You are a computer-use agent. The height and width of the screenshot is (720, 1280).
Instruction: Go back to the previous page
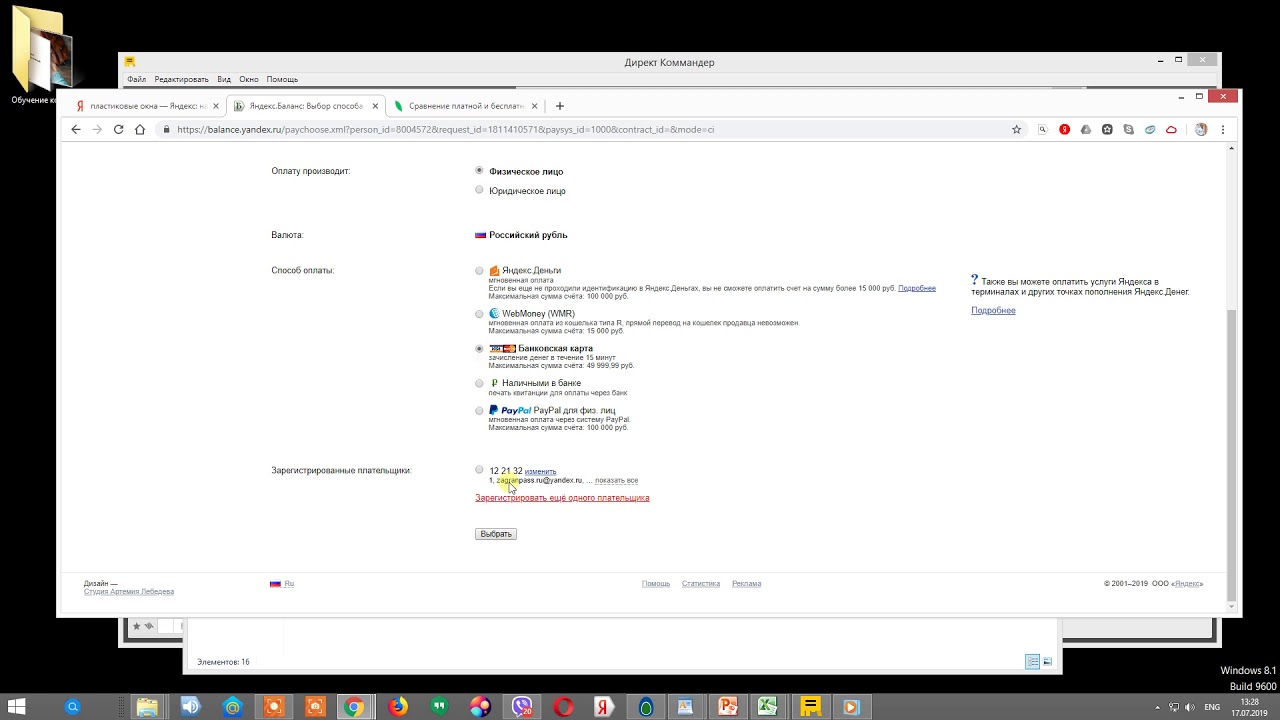tap(75, 130)
